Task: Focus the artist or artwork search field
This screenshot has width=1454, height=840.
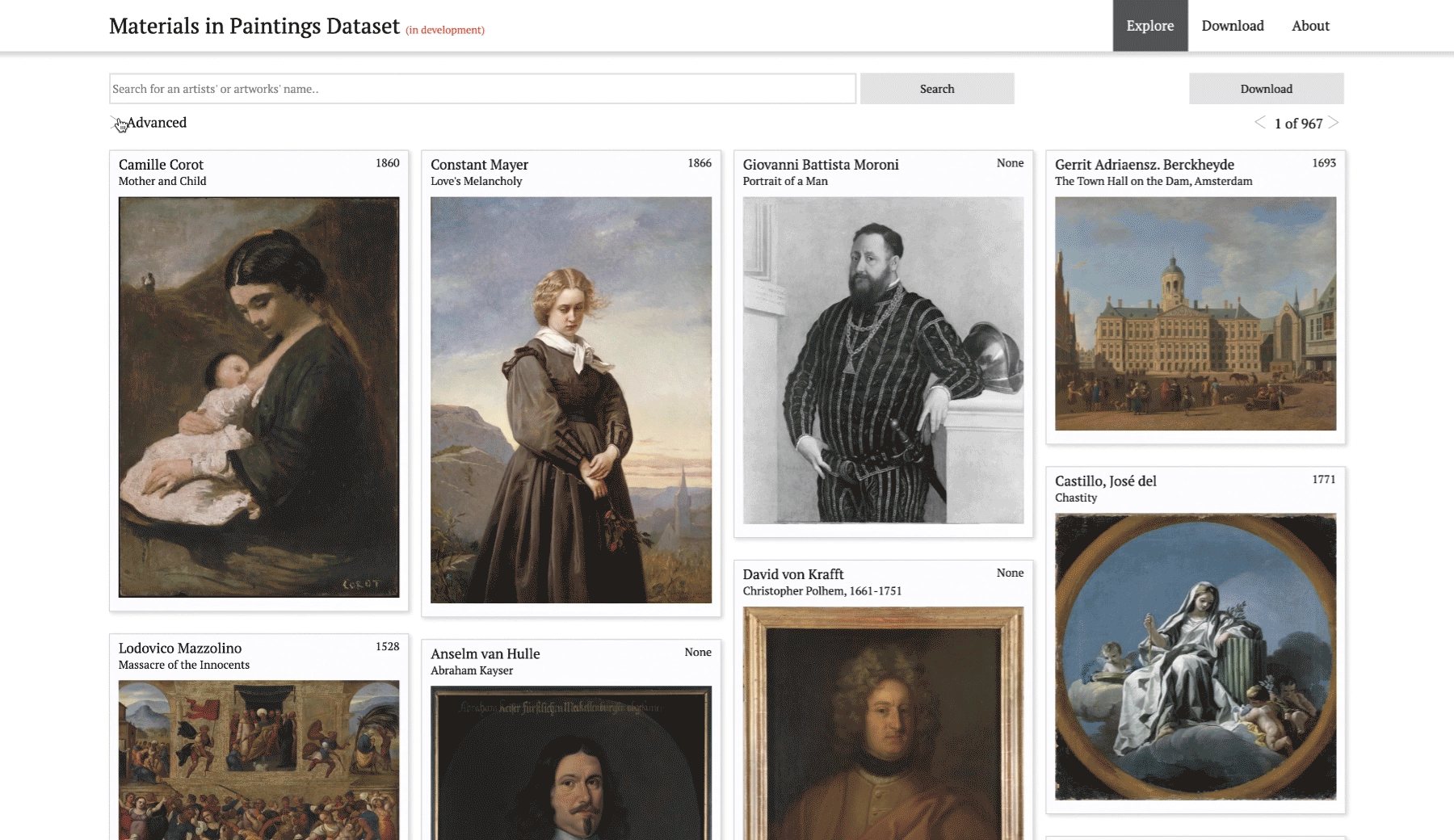Action: pos(482,89)
